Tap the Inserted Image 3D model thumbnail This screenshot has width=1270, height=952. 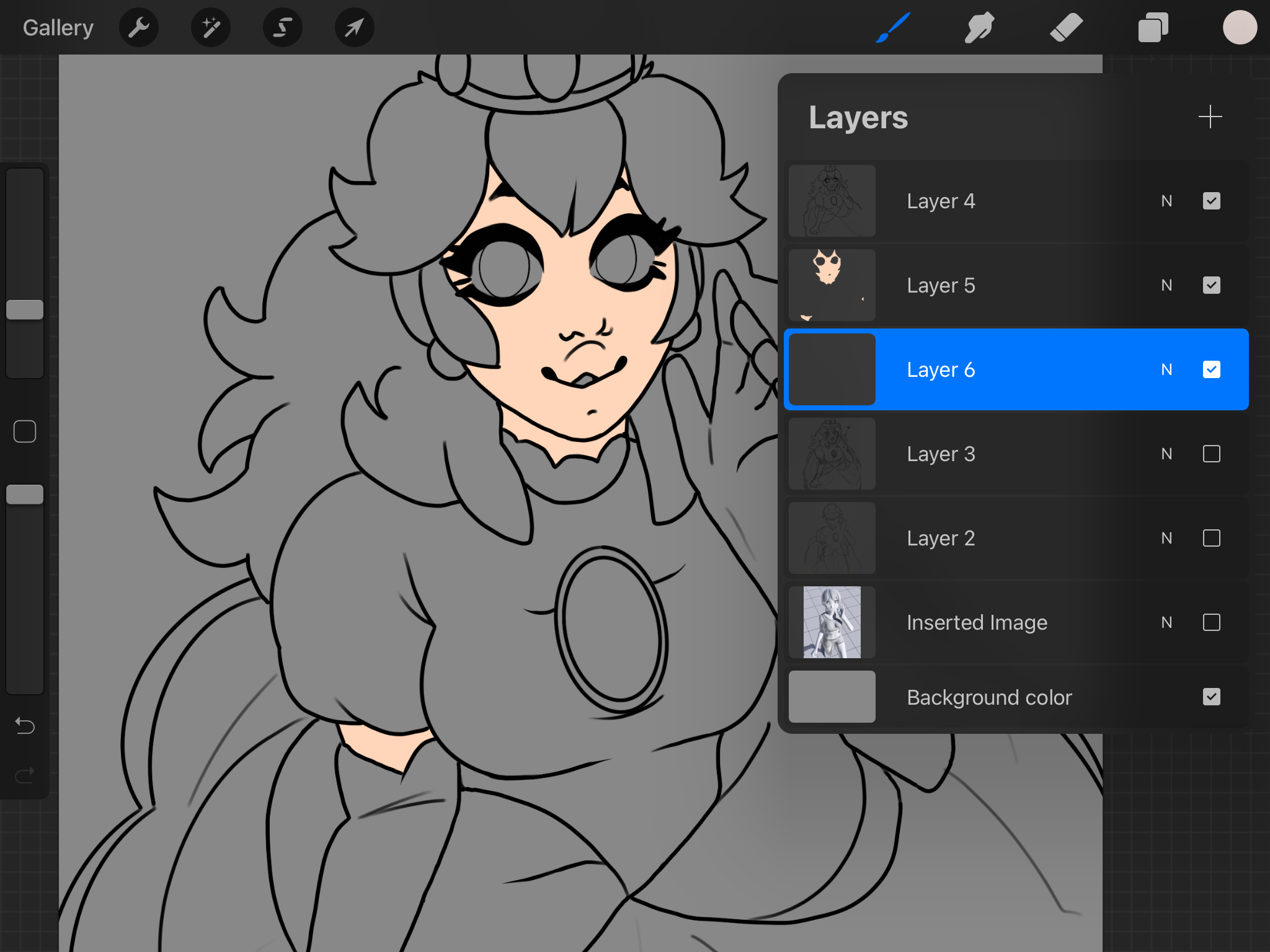point(832,622)
